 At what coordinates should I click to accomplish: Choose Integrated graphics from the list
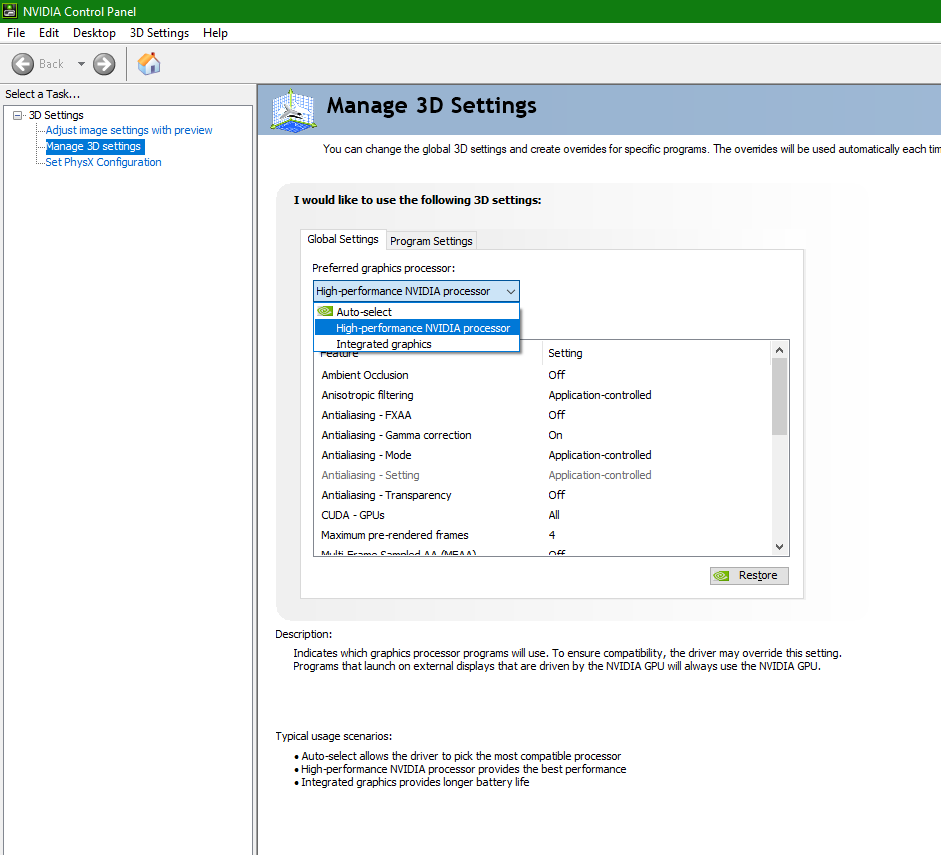pos(416,344)
